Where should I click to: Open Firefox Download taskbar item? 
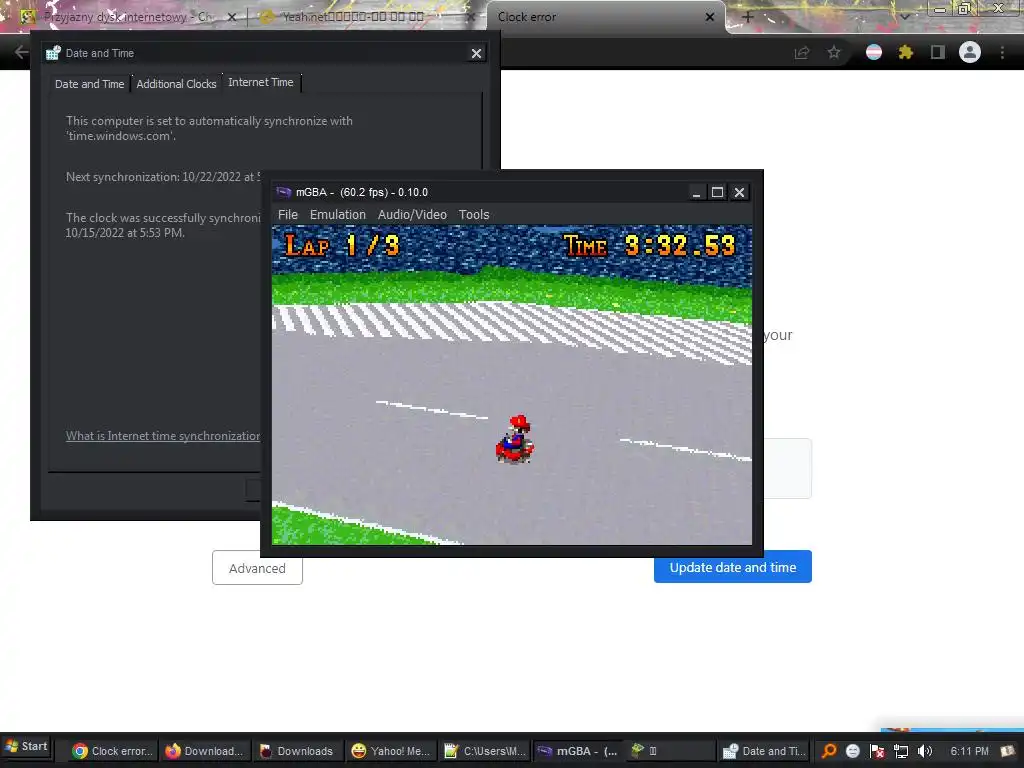point(205,751)
